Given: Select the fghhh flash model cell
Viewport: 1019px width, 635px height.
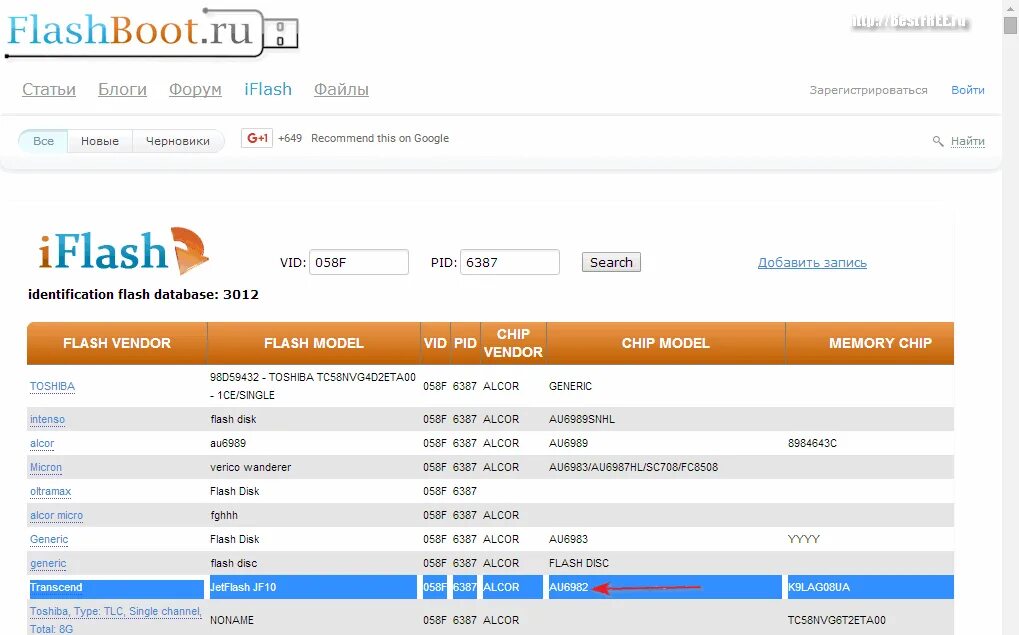Looking at the screenshot, I should pyautogui.click(x=224, y=515).
